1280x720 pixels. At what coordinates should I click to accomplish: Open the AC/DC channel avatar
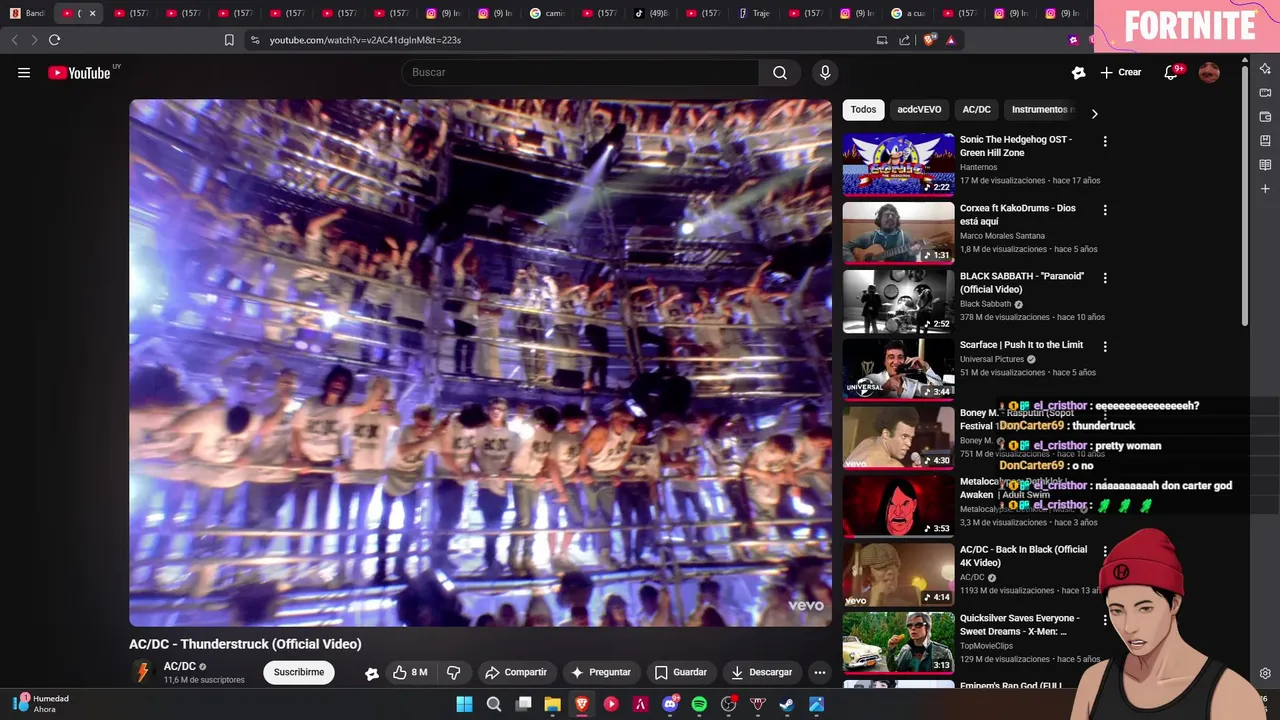(x=144, y=672)
